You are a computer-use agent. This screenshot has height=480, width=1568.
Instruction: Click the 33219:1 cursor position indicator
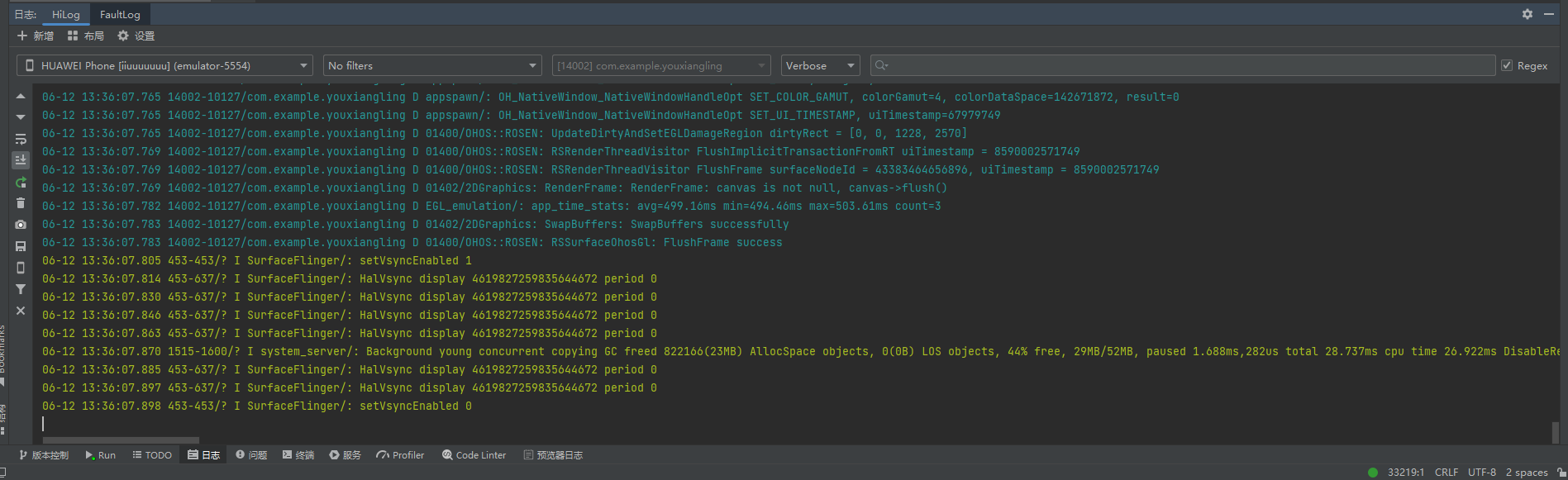tap(1406, 473)
